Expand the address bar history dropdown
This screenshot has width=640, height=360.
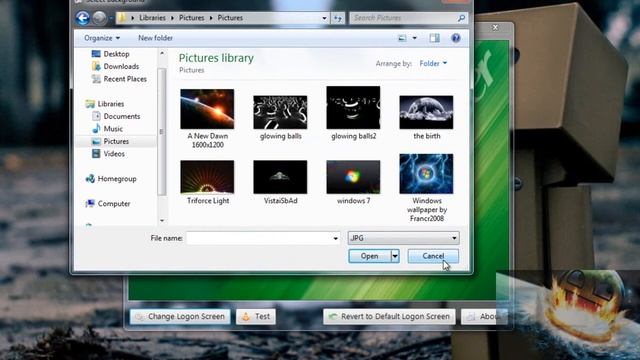click(x=324, y=18)
